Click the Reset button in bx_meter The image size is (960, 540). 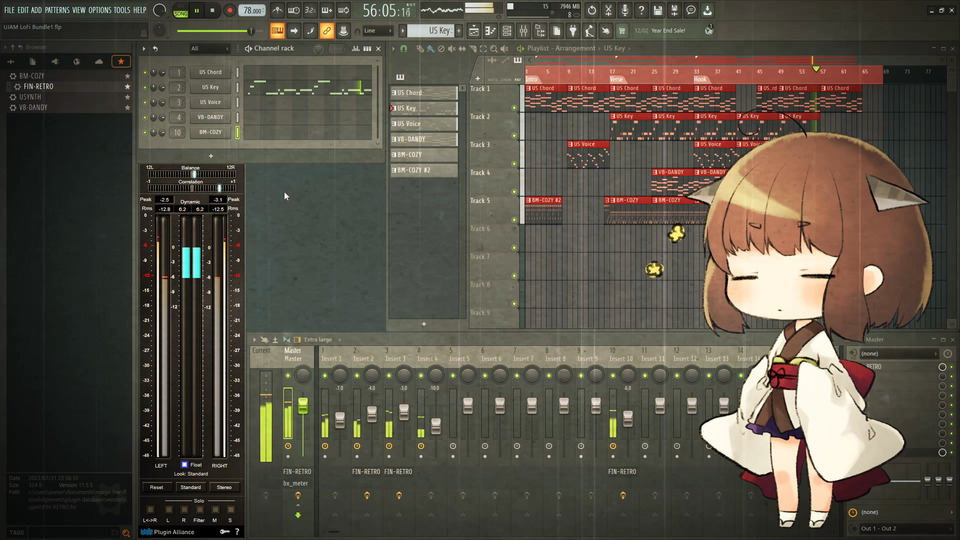157,487
